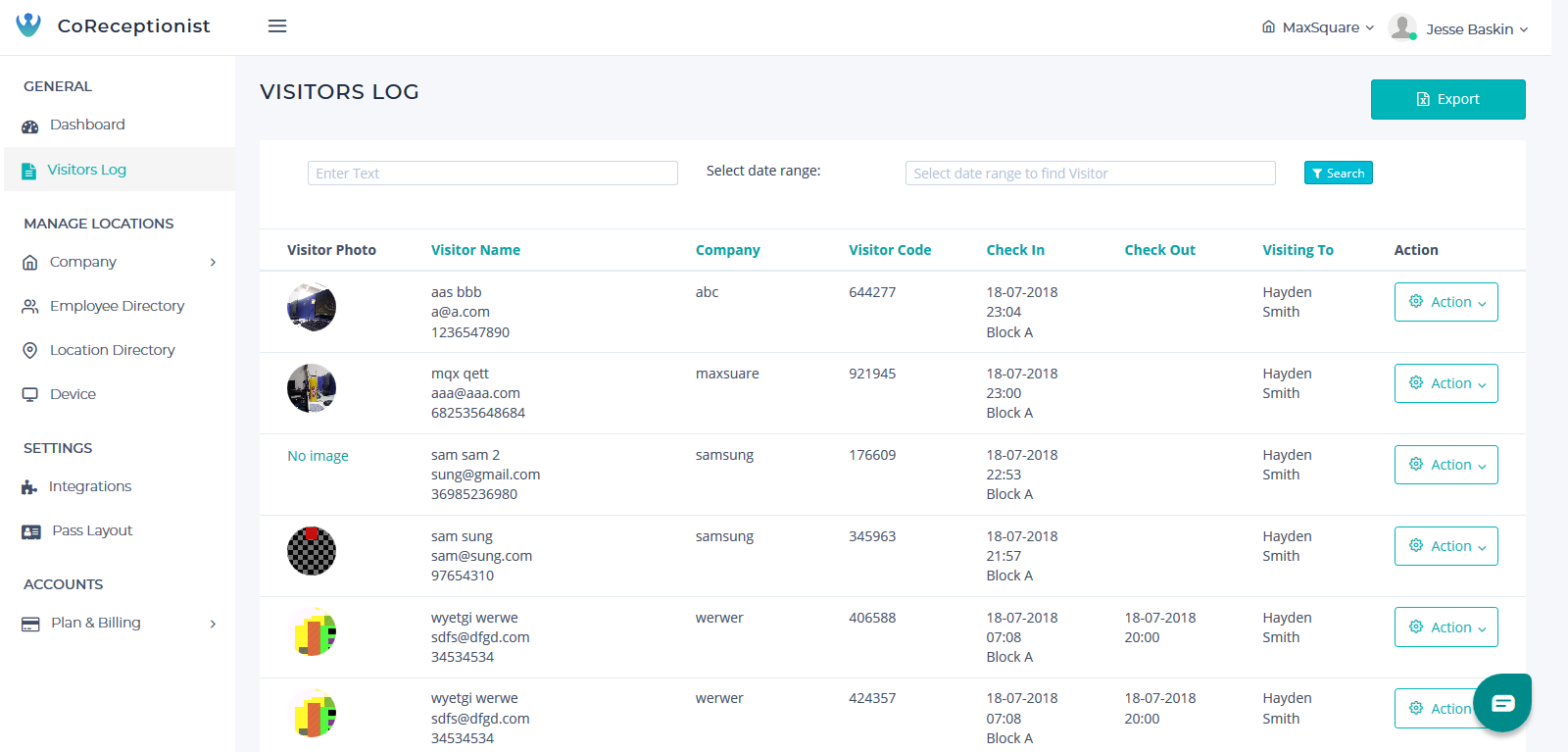Viewport: 1568px width, 752px height.
Task: Click the Pass Layout card icon
Action: tap(31, 531)
